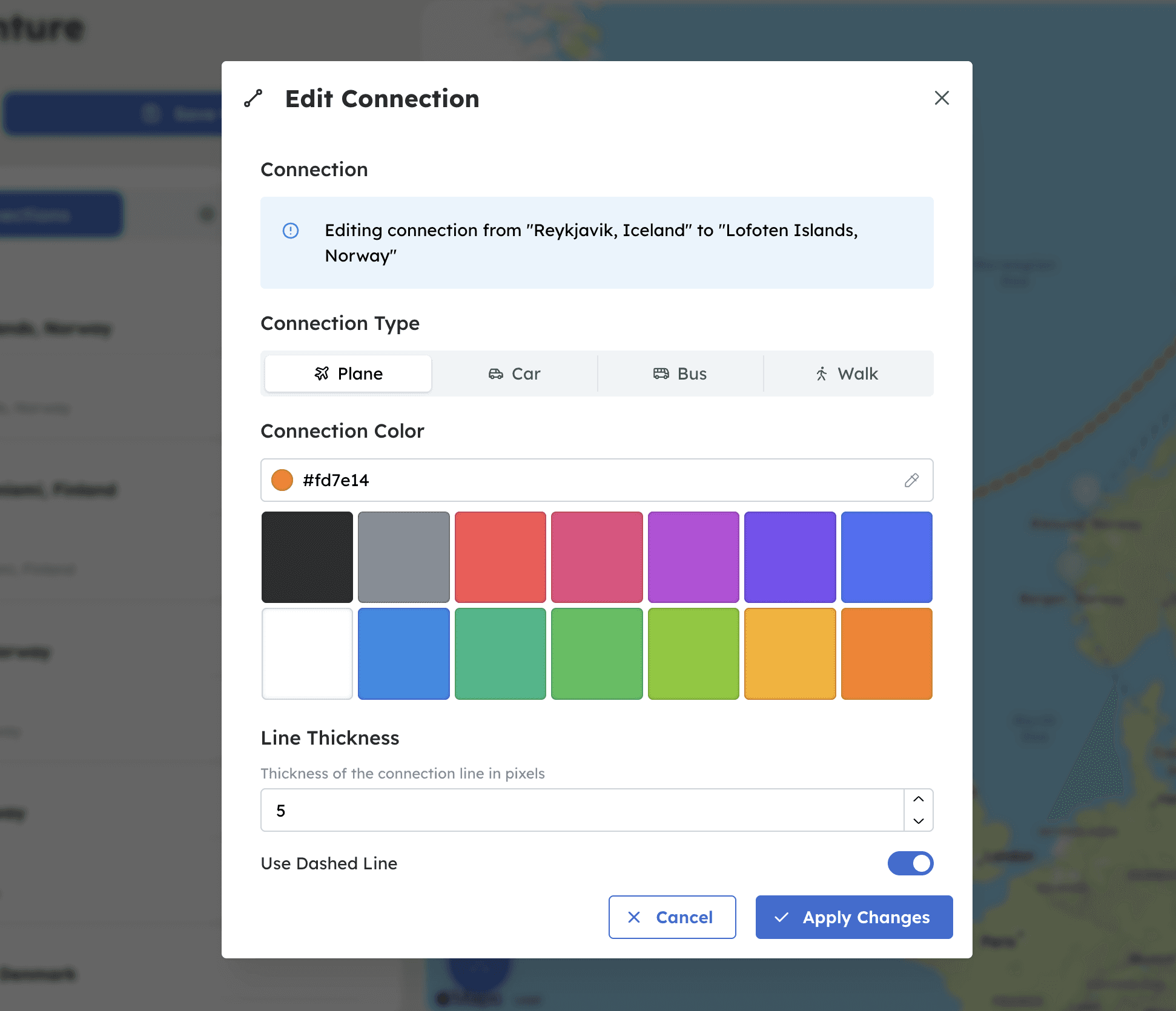Decrease line thickness with down arrow
The height and width of the screenshot is (1011, 1176).
(x=919, y=821)
